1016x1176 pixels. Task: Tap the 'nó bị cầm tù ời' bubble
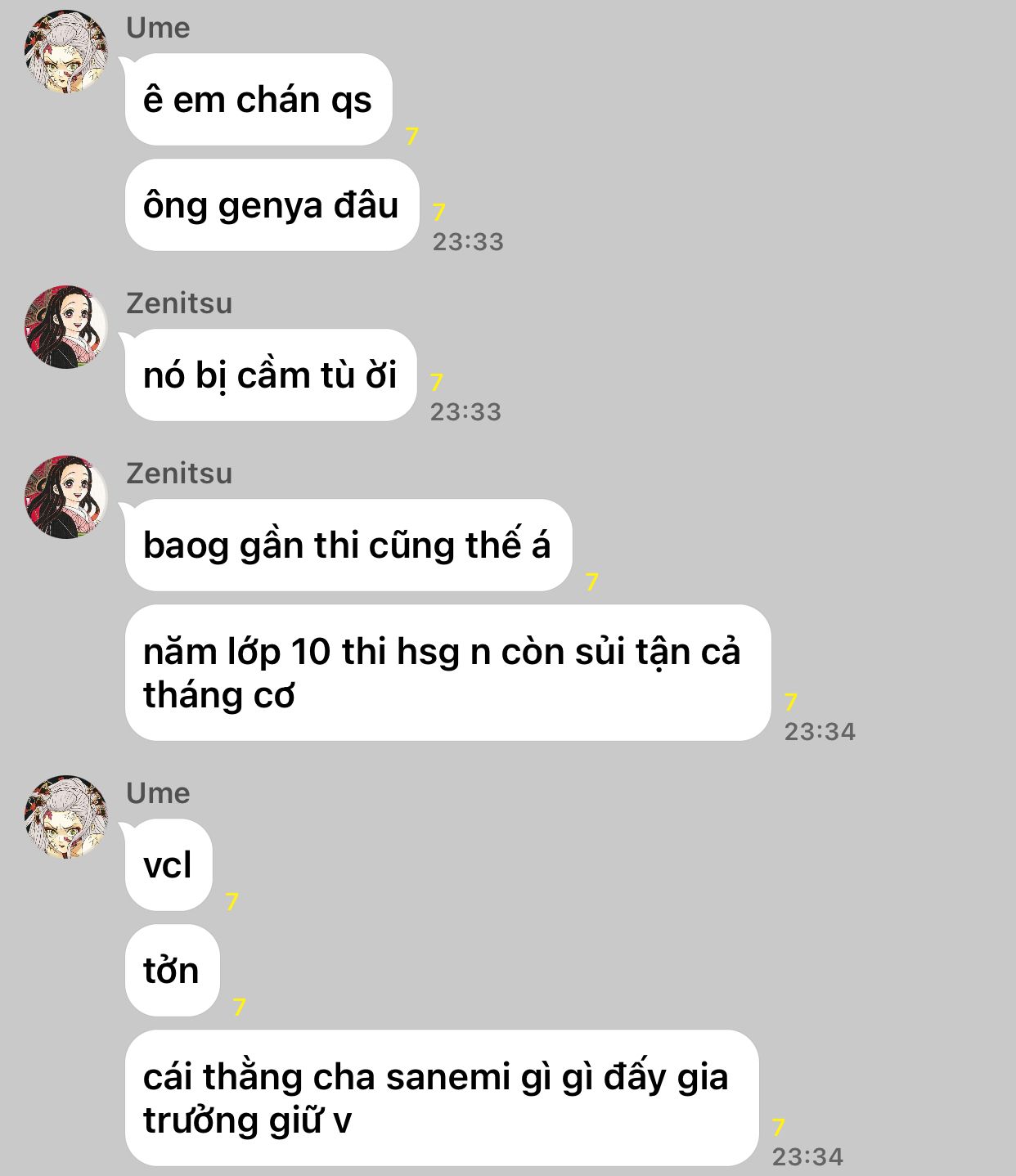(x=271, y=375)
